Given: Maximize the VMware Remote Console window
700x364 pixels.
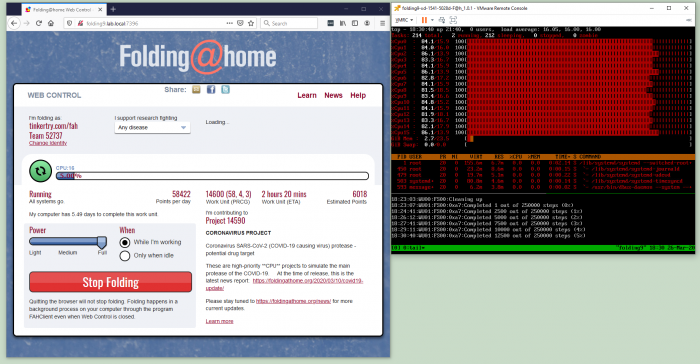Looking at the screenshot, I should pyautogui.click(x=669, y=8).
